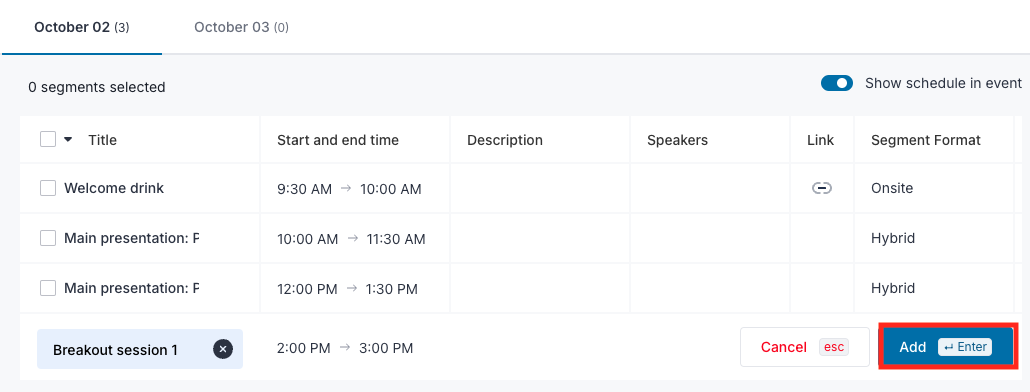Cancel adding the new segment
Screen dimensions: 1030x392
pyautogui.click(x=805, y=347)
